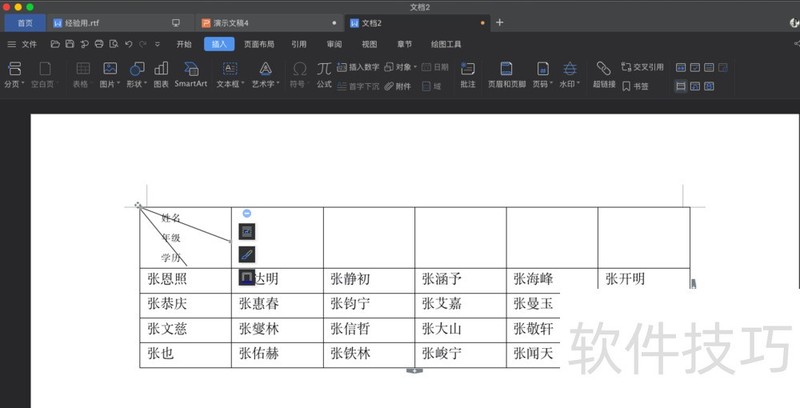Click the floating layout options icon
Image resolution: width=800 pixels, height=408 pixels.
click(246, 231)
